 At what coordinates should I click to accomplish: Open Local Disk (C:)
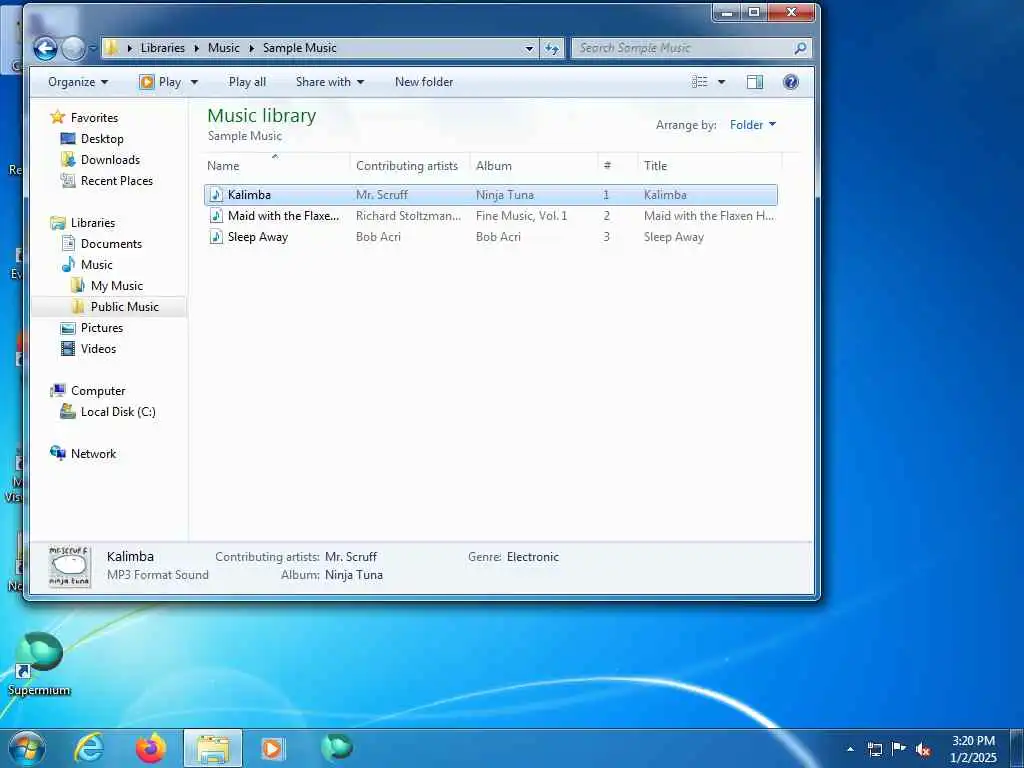pos(118,412)
